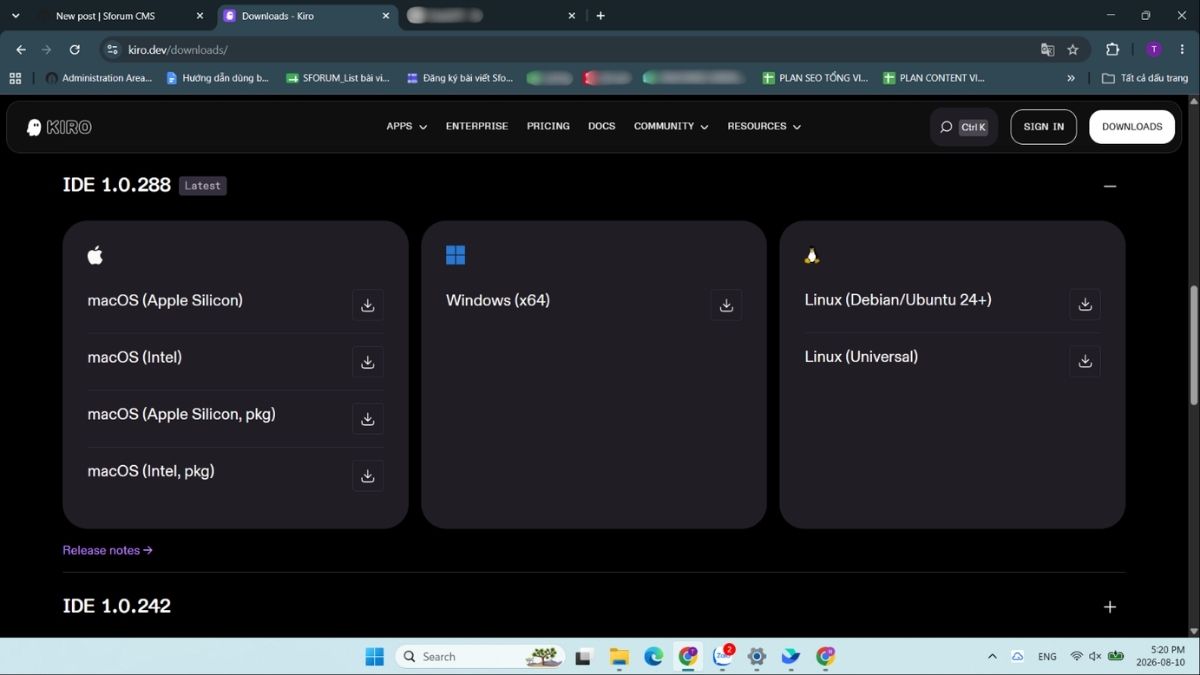The image size is (1200, 675).
Task: Open the Hướng dẫn dùng bookmark
Action: (x=217, y=78)
